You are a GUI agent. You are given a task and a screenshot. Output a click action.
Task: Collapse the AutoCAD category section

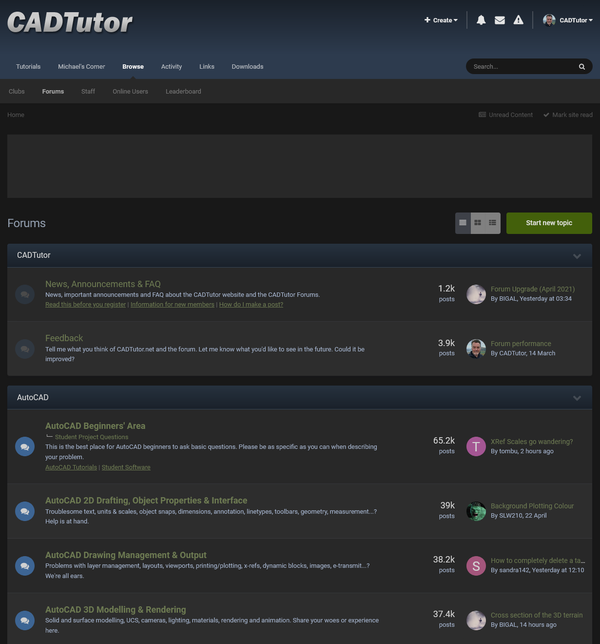pyautogui.click(x=577, y=398)
